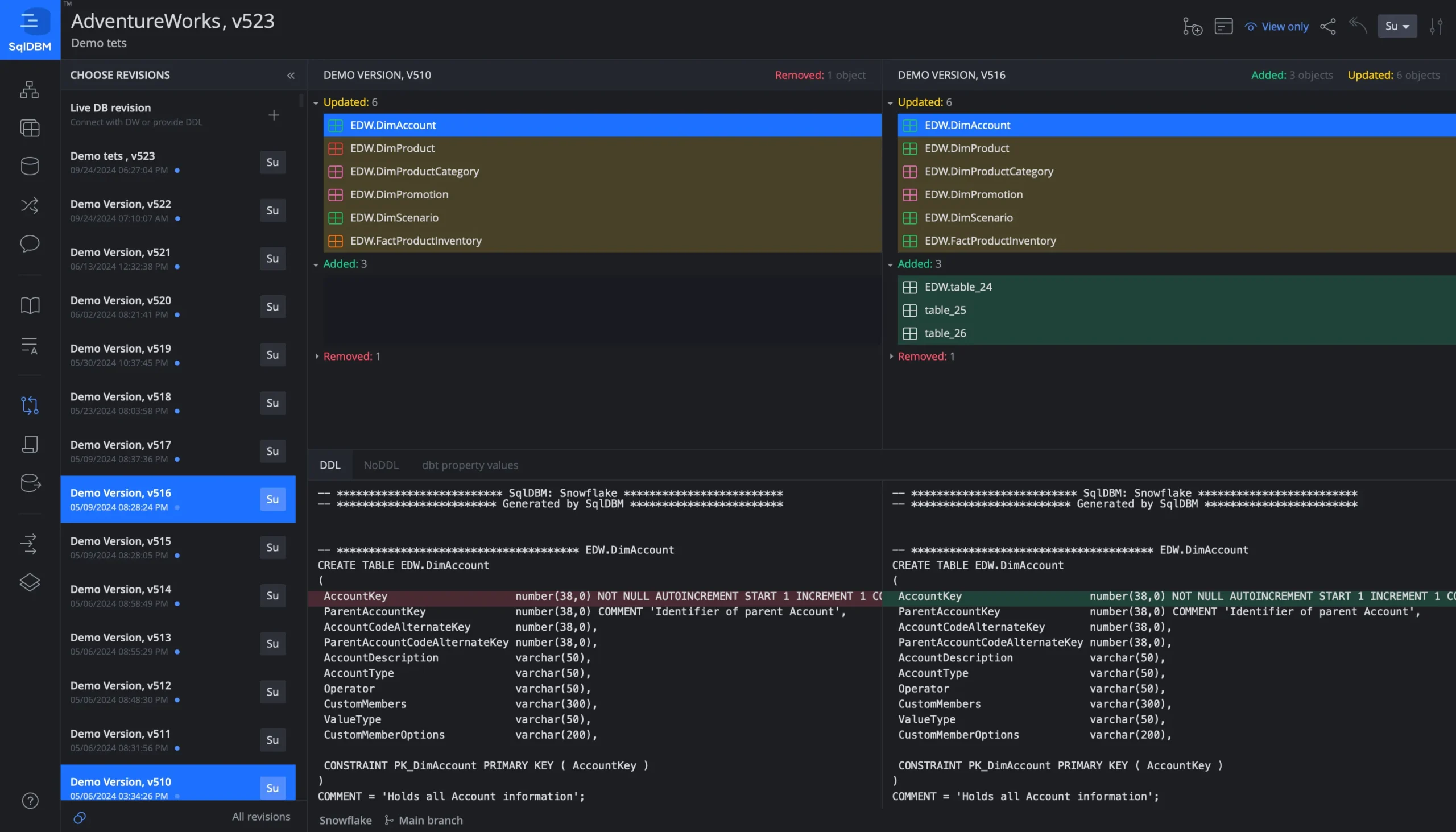Select revision Demo Version, v522
Screen dimensions: 1456x832
pyautogui.click(x=177, y=210)
